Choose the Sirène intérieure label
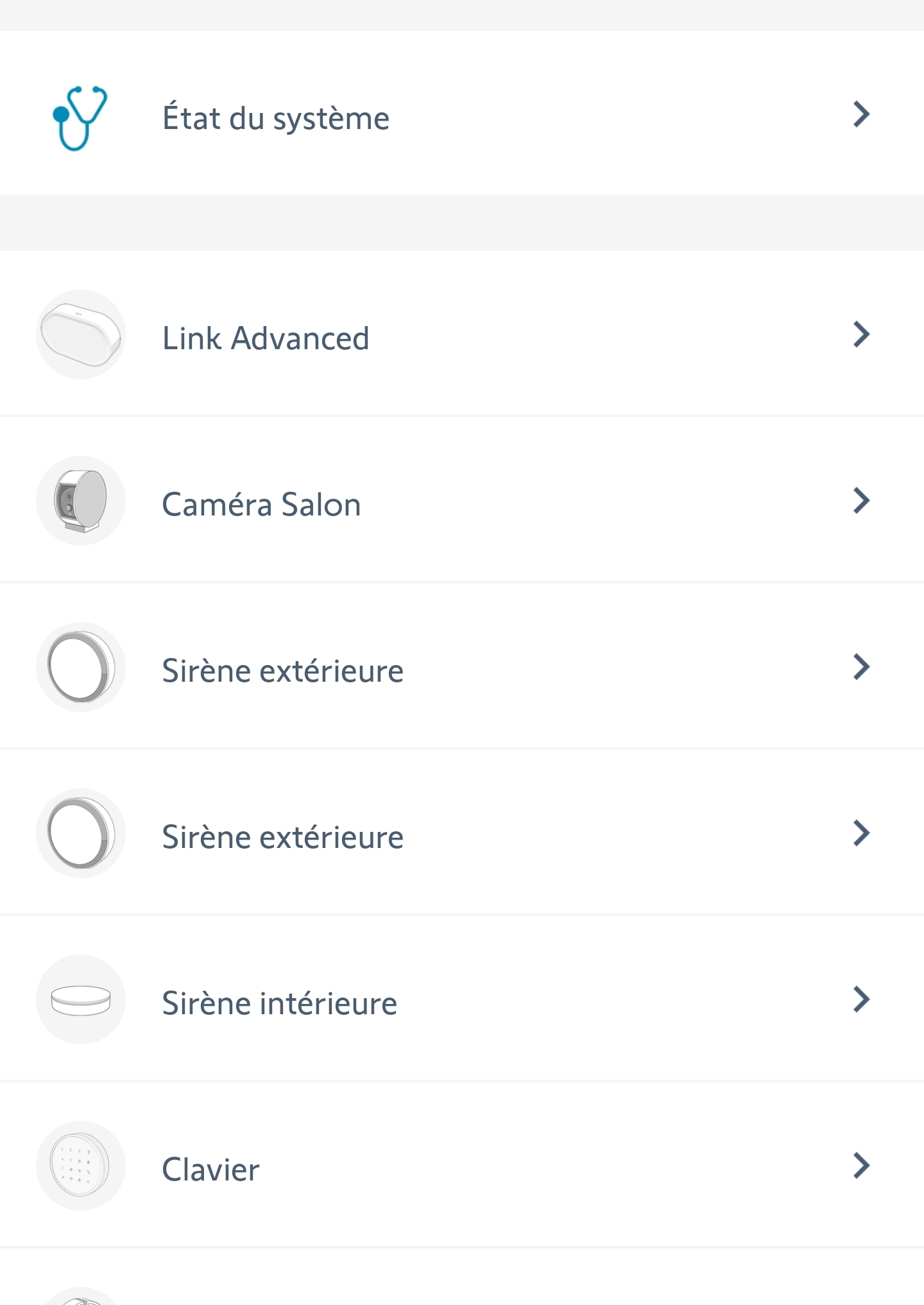Viewport: 924px width, 1305px height. click(x=279, y=1003)
